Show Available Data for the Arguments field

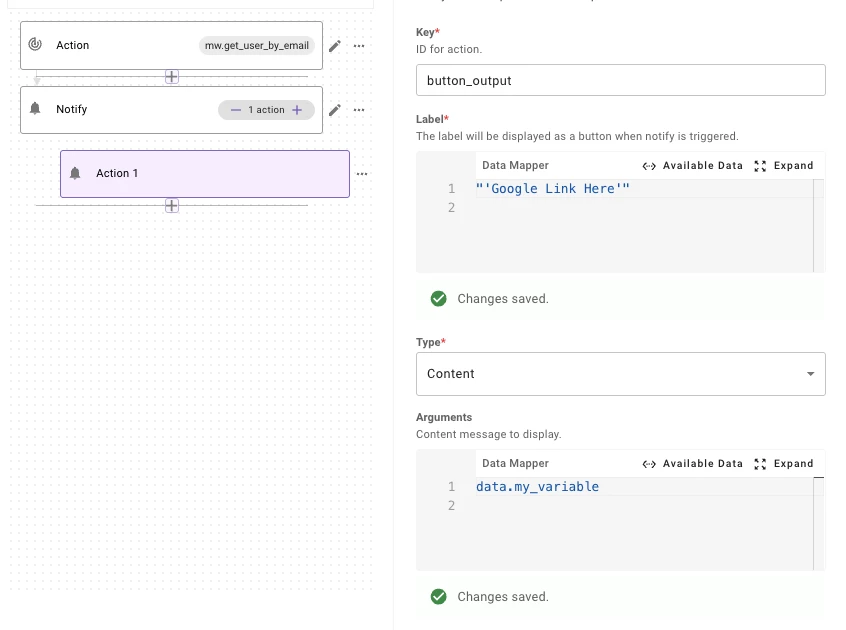tap(693, 464)
